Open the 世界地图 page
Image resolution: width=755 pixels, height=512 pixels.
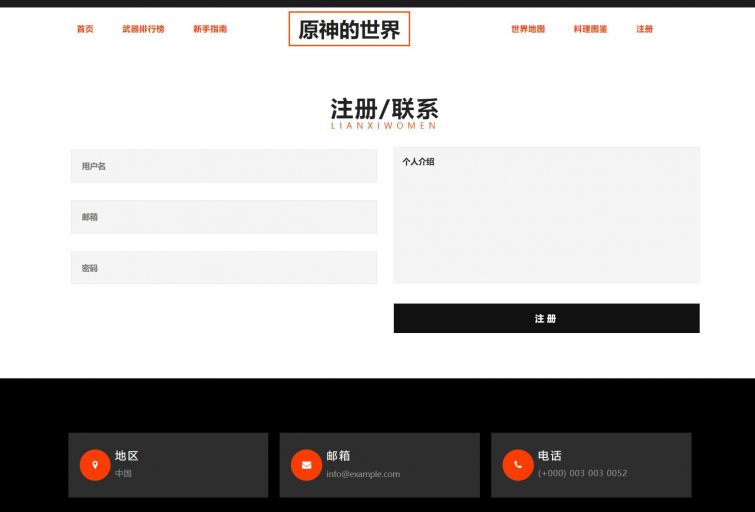(x=528, y=29)
